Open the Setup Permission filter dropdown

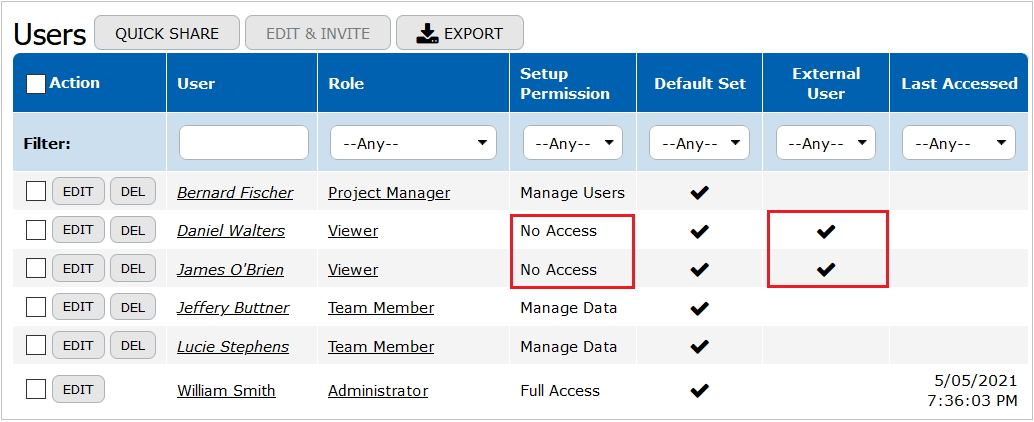572,142
